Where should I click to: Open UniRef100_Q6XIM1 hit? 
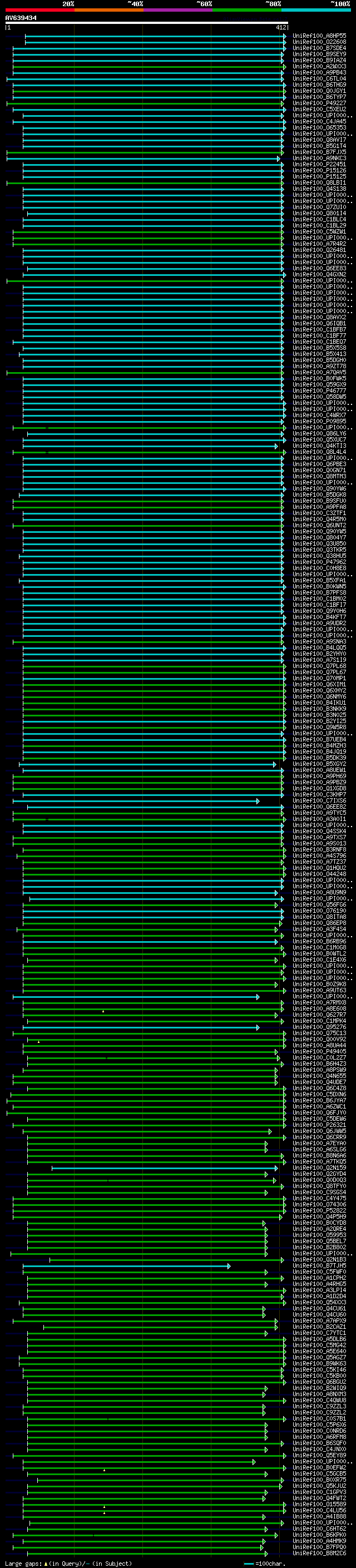pos(319,684)
